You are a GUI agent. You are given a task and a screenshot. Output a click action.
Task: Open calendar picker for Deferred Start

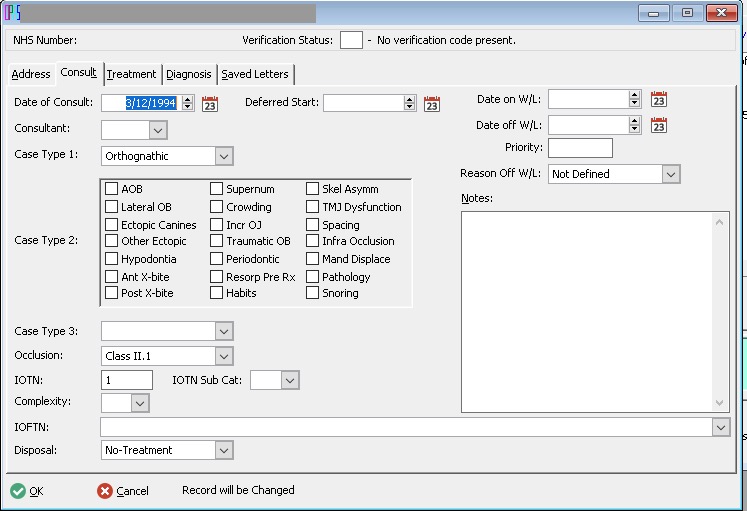pos(432,104)
